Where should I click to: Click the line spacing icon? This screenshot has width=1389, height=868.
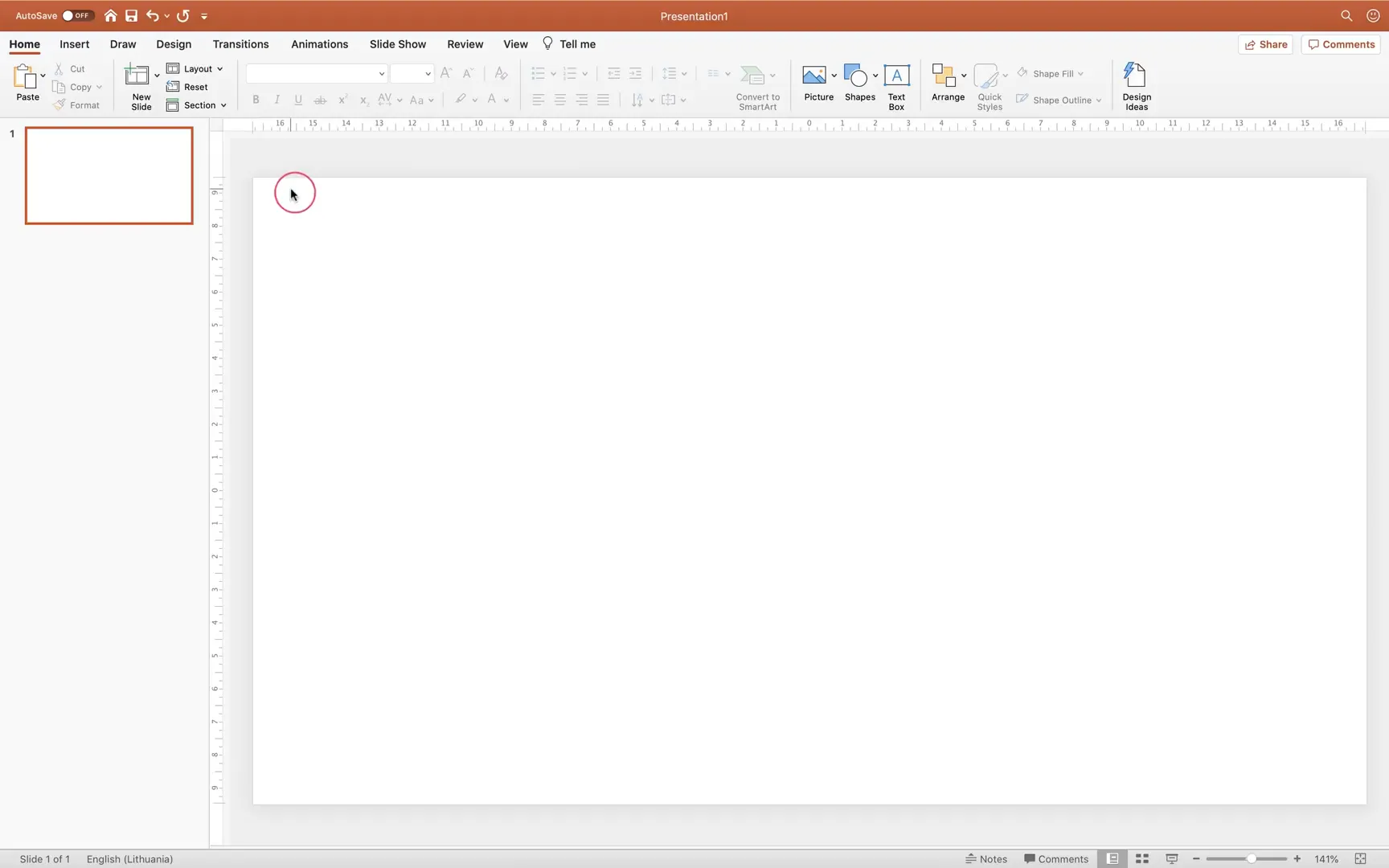[x=669, y=73]
